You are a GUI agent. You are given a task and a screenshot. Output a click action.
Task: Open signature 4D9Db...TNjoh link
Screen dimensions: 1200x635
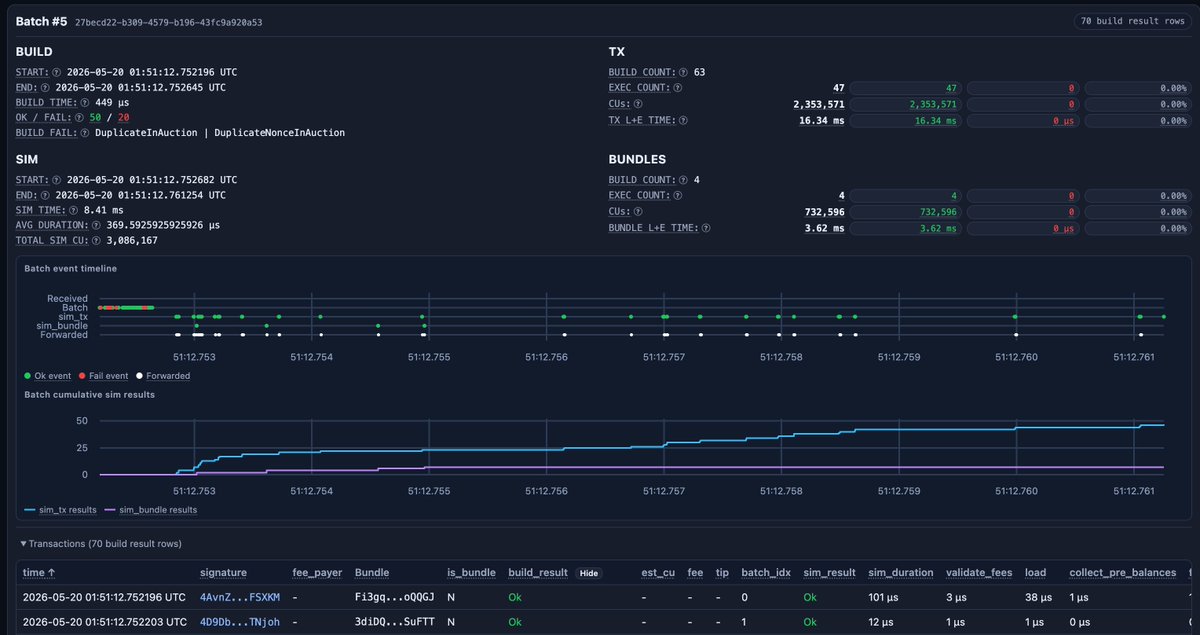pos(240,621)
